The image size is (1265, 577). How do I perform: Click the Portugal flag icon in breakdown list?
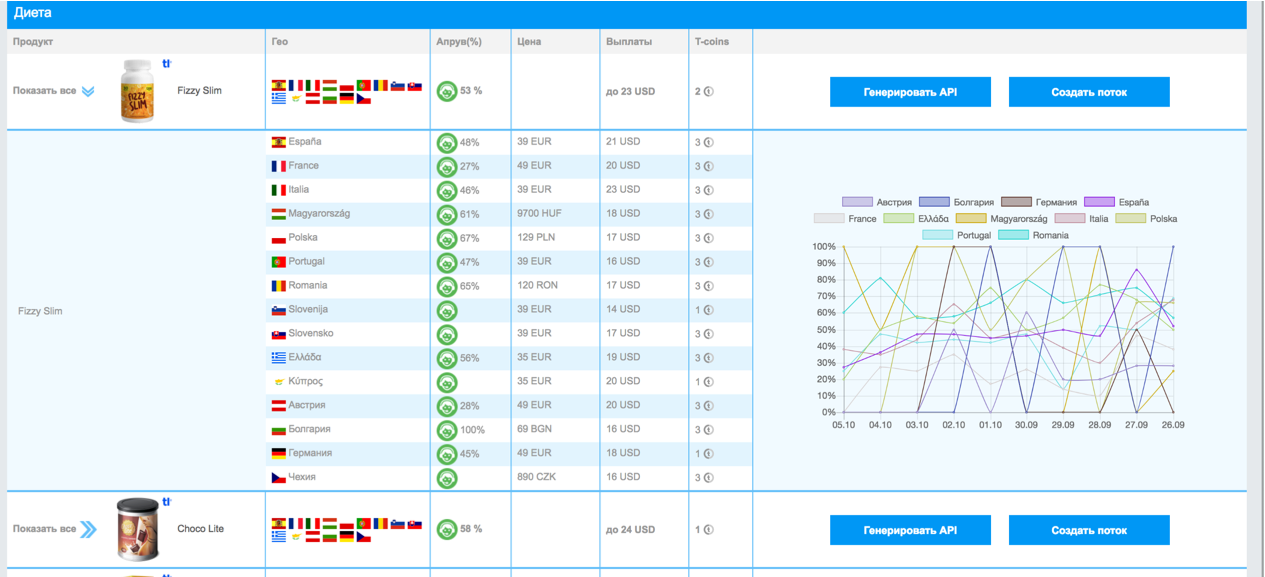click(279, 262)
